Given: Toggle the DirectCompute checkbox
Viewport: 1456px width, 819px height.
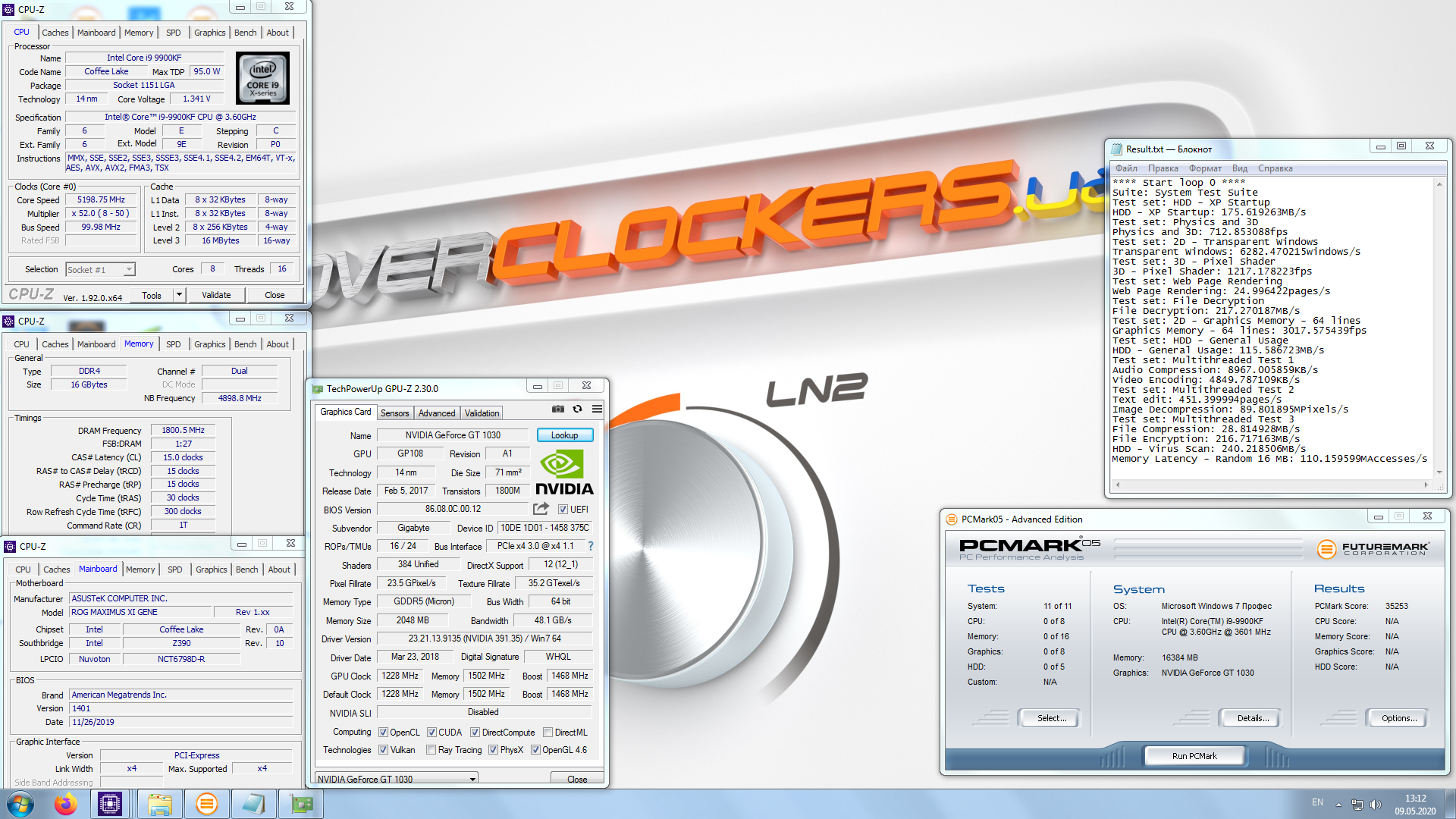Looking at the screenshot, I should (475, 733).
